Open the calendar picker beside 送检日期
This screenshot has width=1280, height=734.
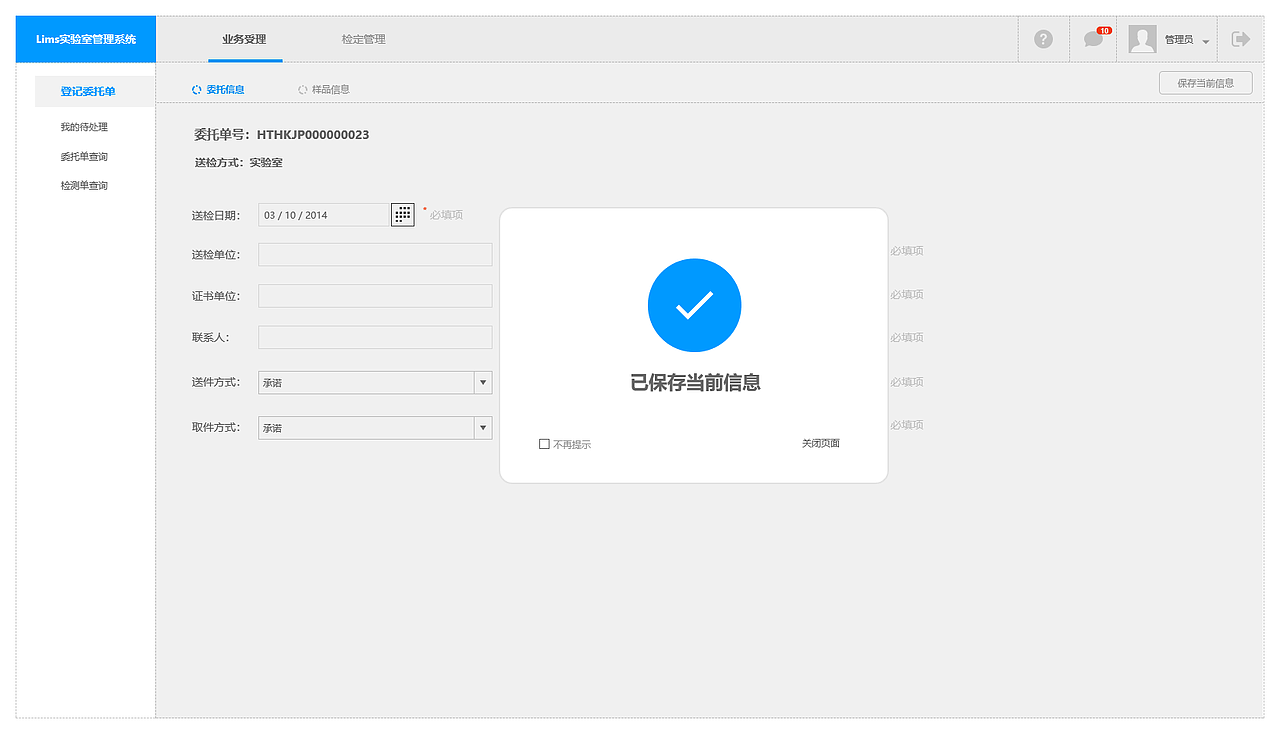coord(402,214)
